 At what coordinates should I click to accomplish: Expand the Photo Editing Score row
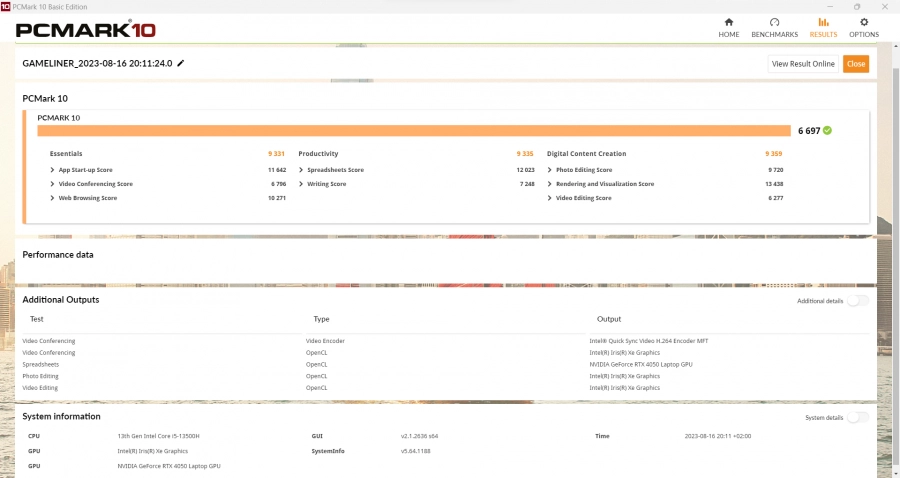[x=549, y=170]
